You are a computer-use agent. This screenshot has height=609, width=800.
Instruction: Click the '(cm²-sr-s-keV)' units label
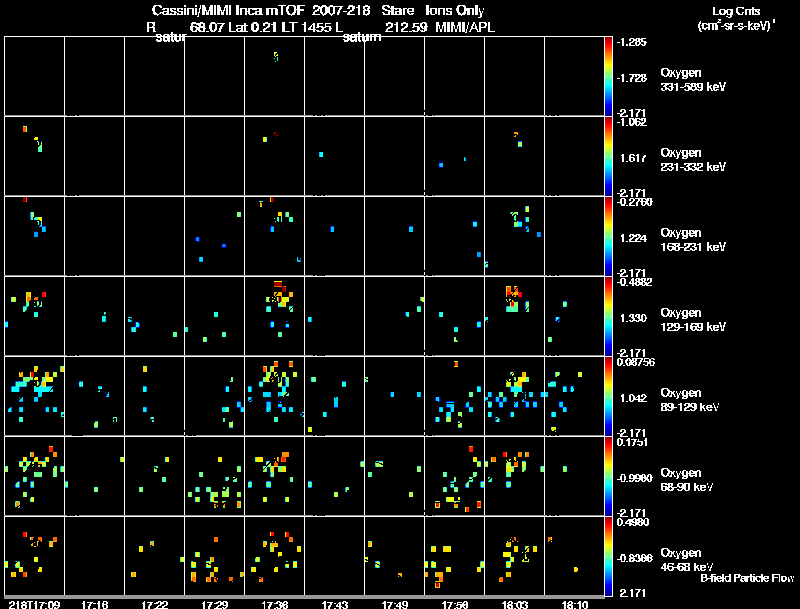pyautogui.click(x=736, y=25)
